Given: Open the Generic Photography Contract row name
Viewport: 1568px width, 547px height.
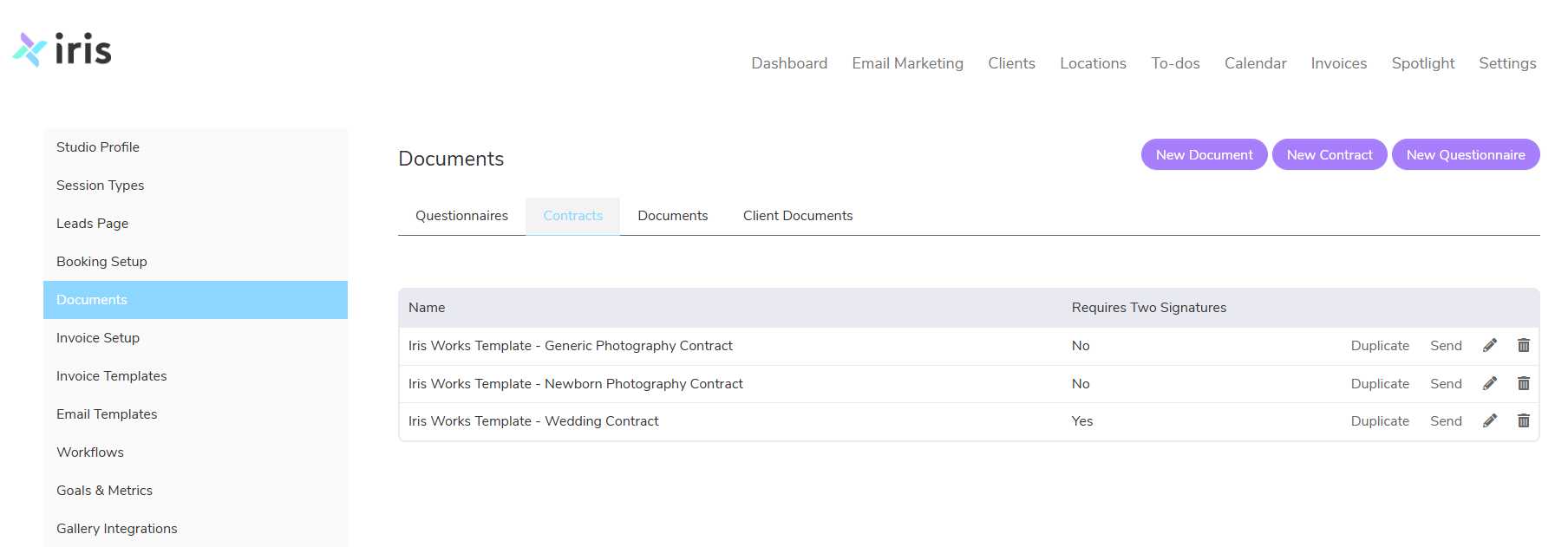Looking at the screenshot, I should click(x=570, y=346).
